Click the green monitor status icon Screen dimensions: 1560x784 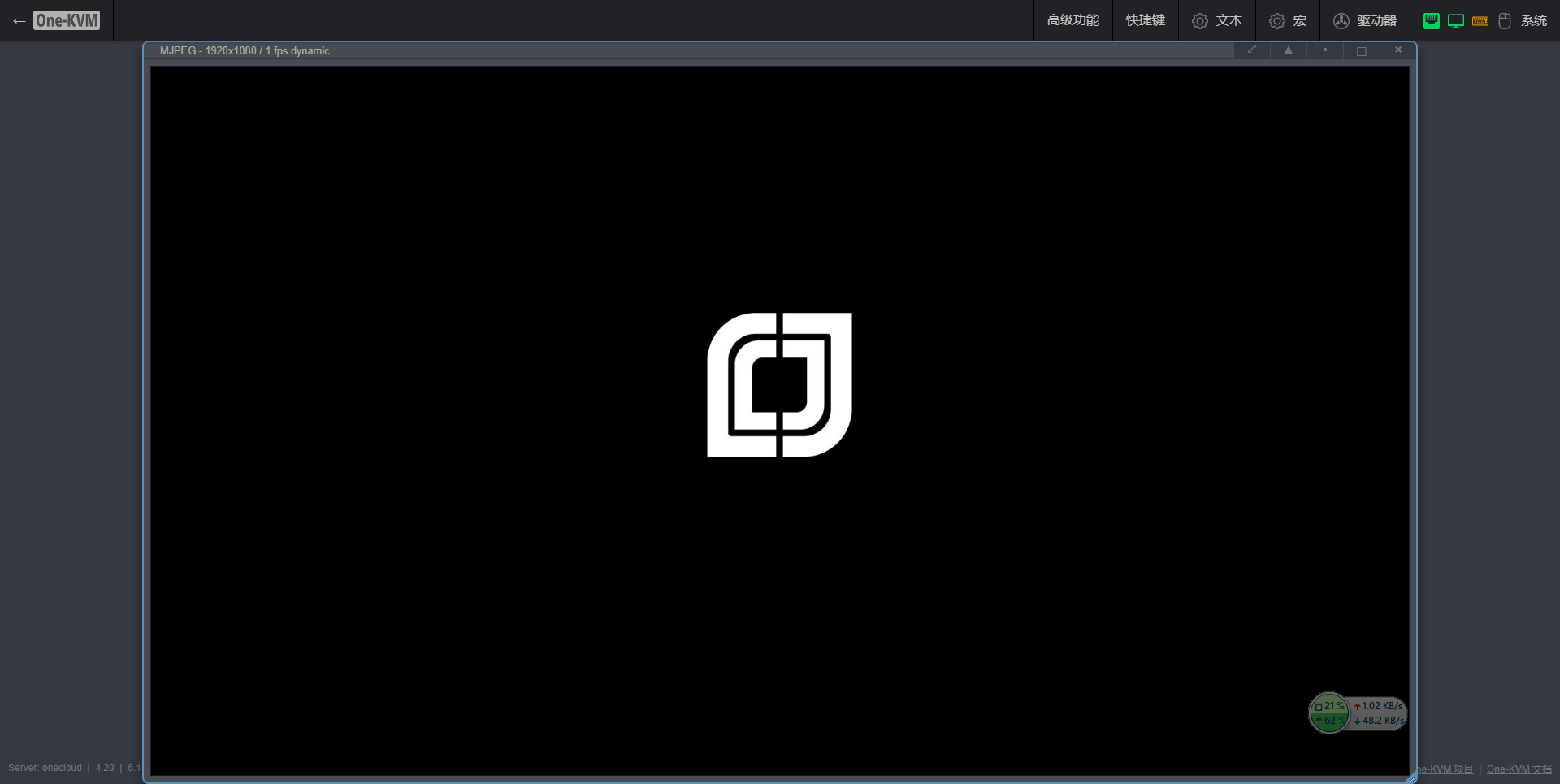tap(1456, 21)
